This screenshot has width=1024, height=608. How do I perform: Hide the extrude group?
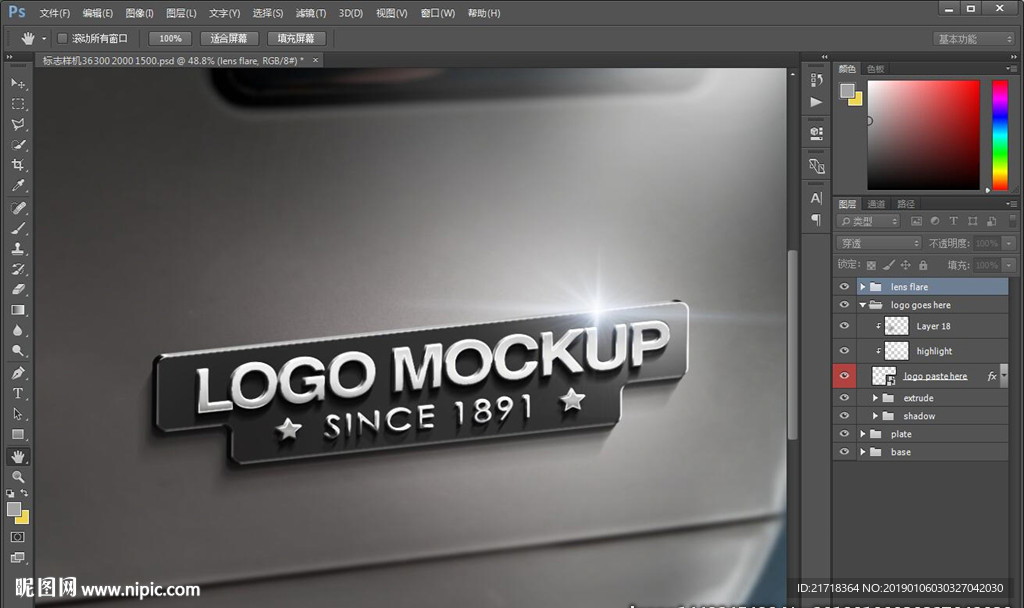[844, 398]
